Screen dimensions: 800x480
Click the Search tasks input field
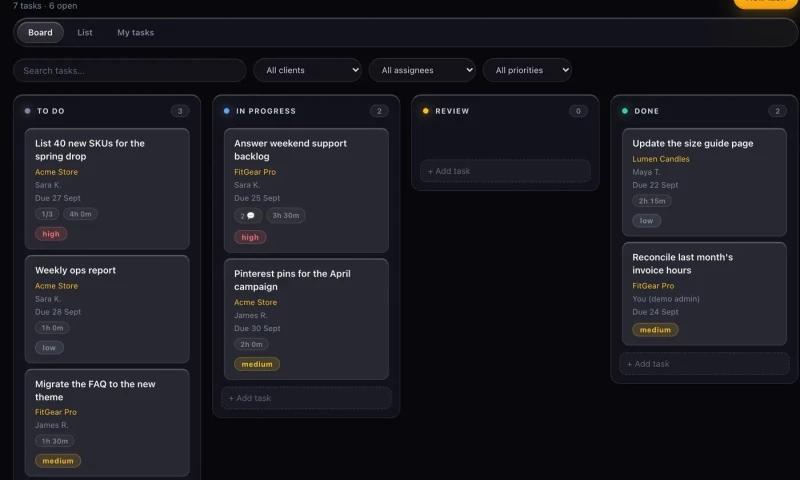(130, 70)
